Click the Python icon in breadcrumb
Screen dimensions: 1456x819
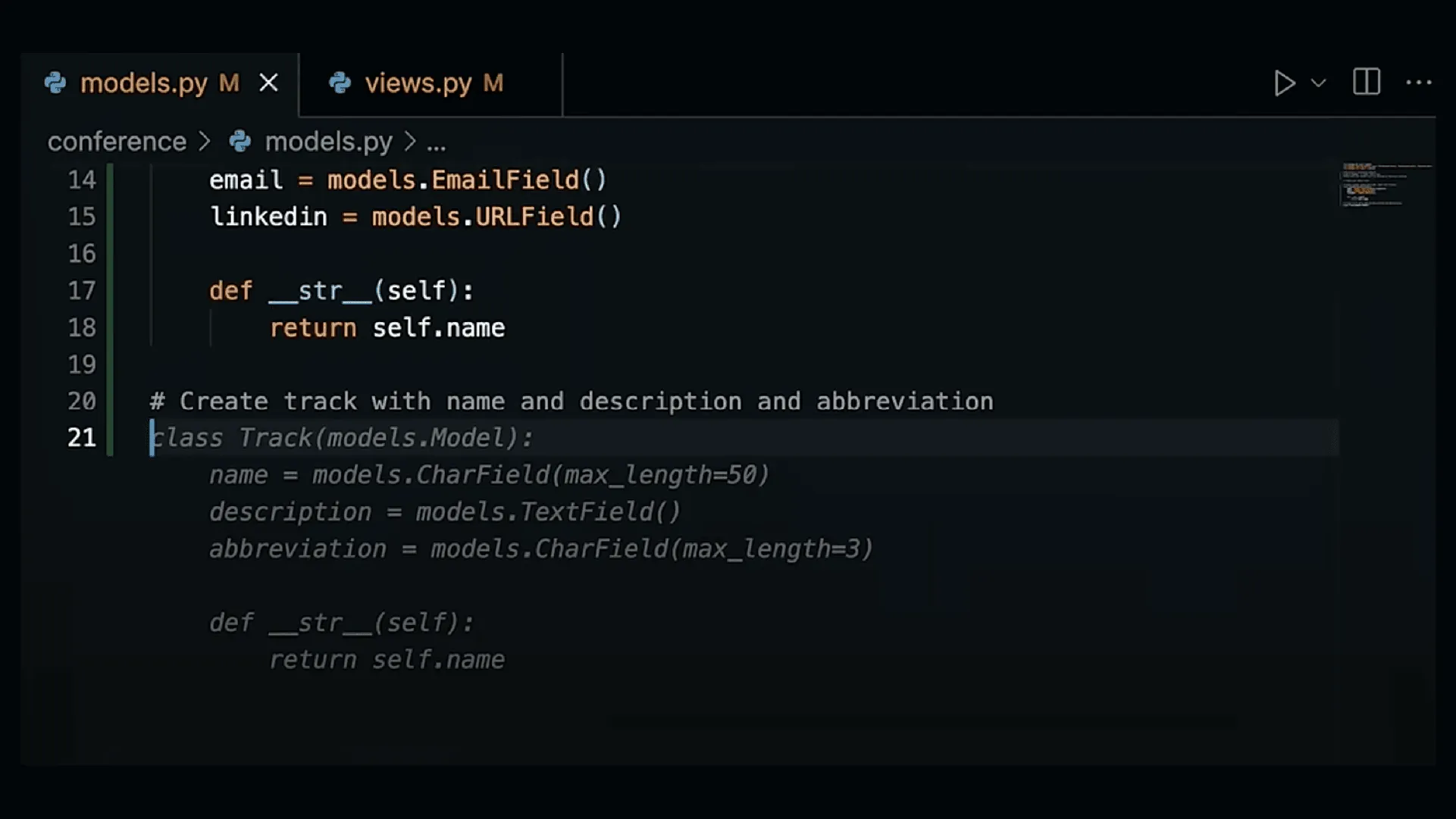click(x=240, y=142)
